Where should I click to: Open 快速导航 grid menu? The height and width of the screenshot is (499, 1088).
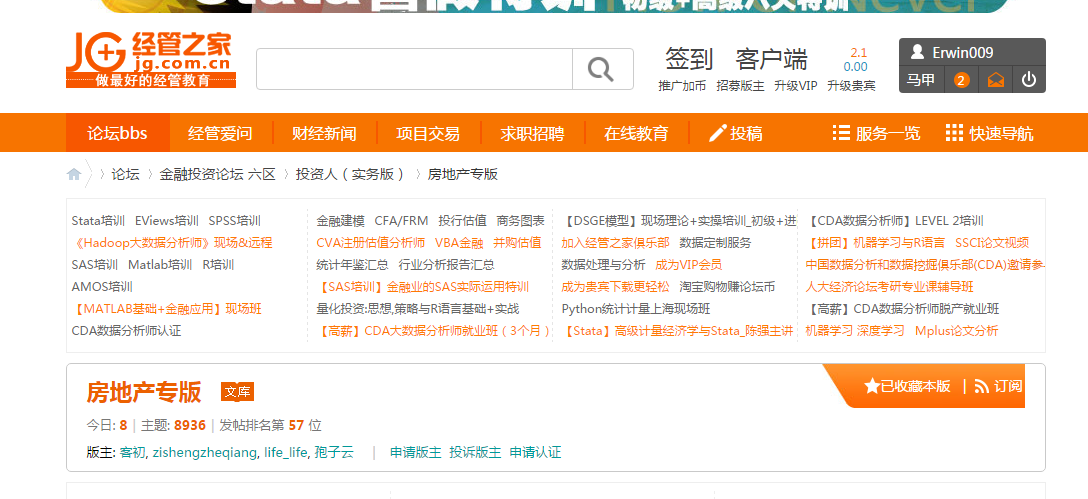(989, 133)
